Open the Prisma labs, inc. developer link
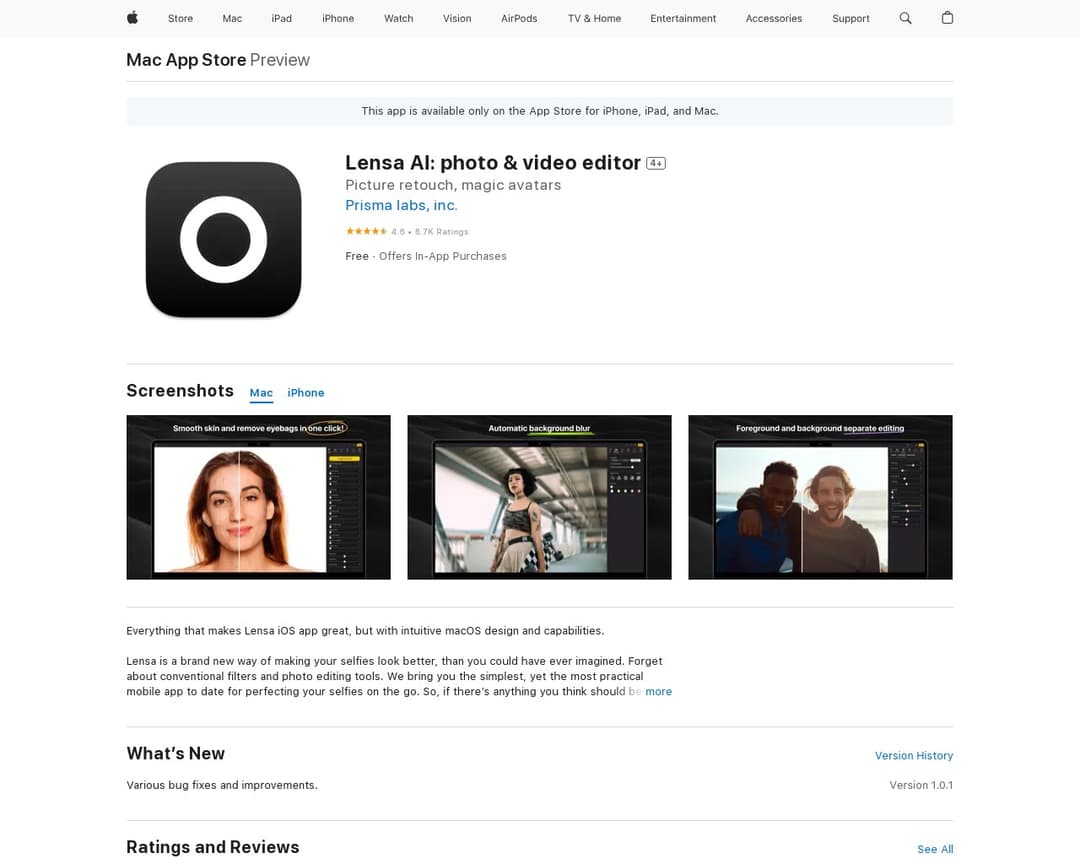Image resolution: width=1080 pixels, height=864 pixels. click(400, 205)
